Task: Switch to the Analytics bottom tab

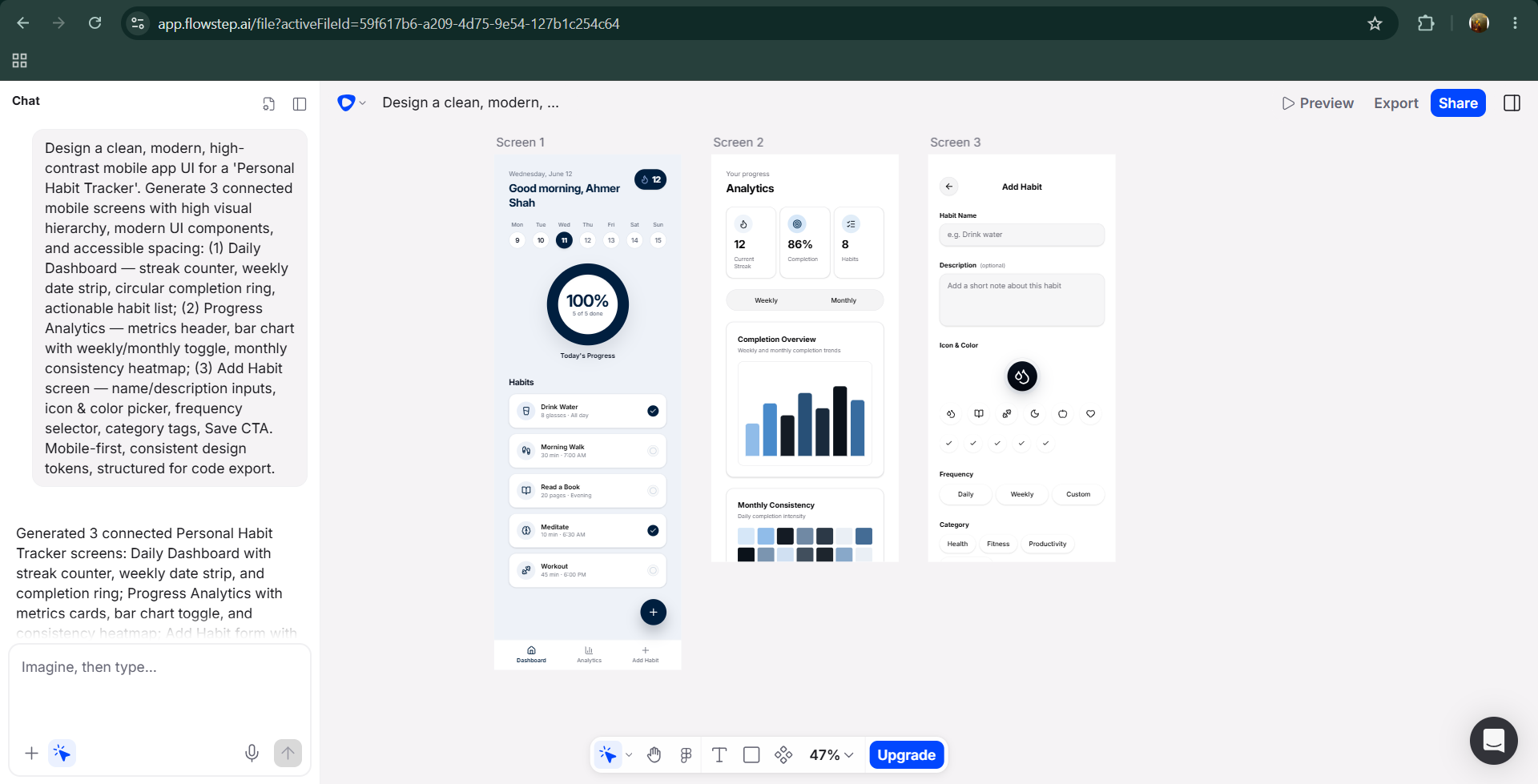Action: [589, 654]
